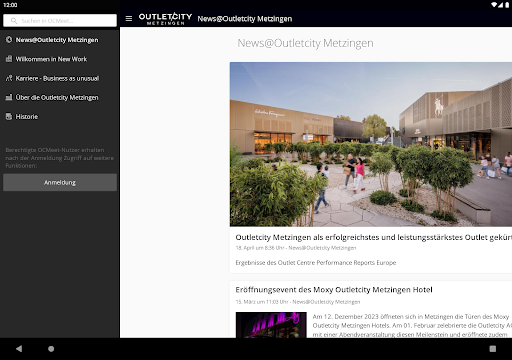This screenshot has height=360, width=512.
Task: Tap the recent apps square button
Action: pyautogui.click(x=493, y=349)
